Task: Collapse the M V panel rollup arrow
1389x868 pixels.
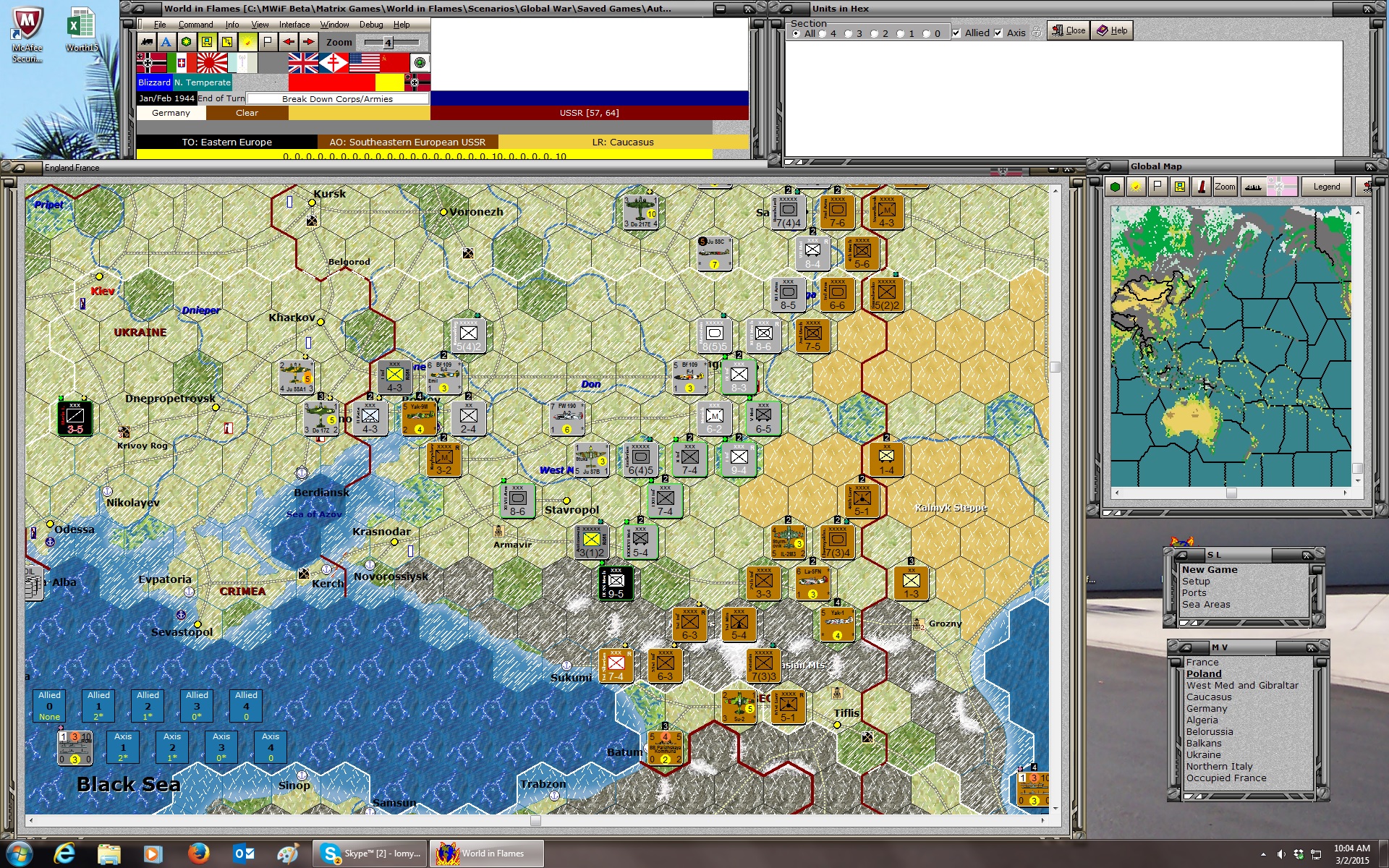Action: point(1185,647)
